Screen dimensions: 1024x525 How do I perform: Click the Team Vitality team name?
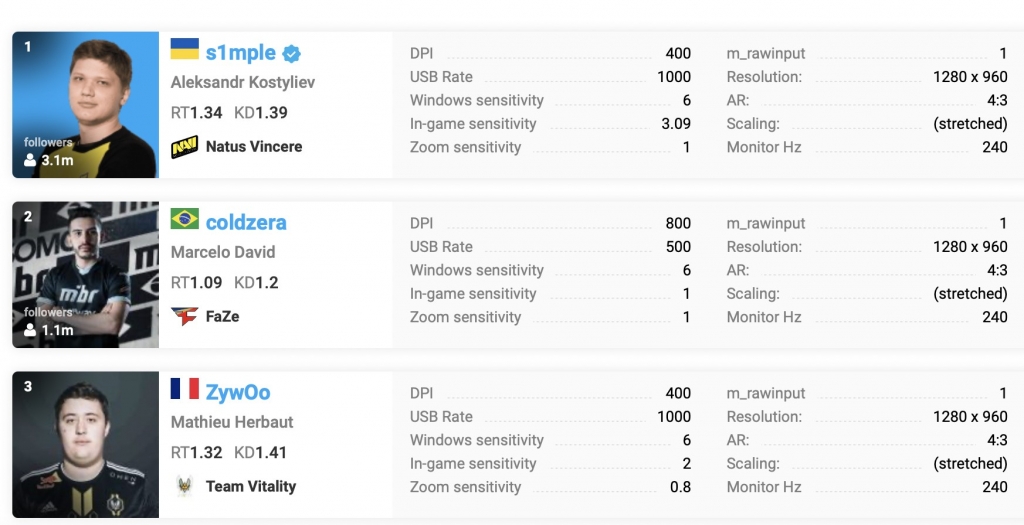click(x=250, y=487)
